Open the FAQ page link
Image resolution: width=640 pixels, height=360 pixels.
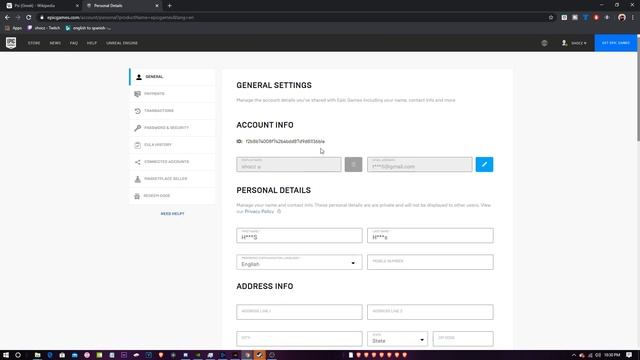pos(74,43)
